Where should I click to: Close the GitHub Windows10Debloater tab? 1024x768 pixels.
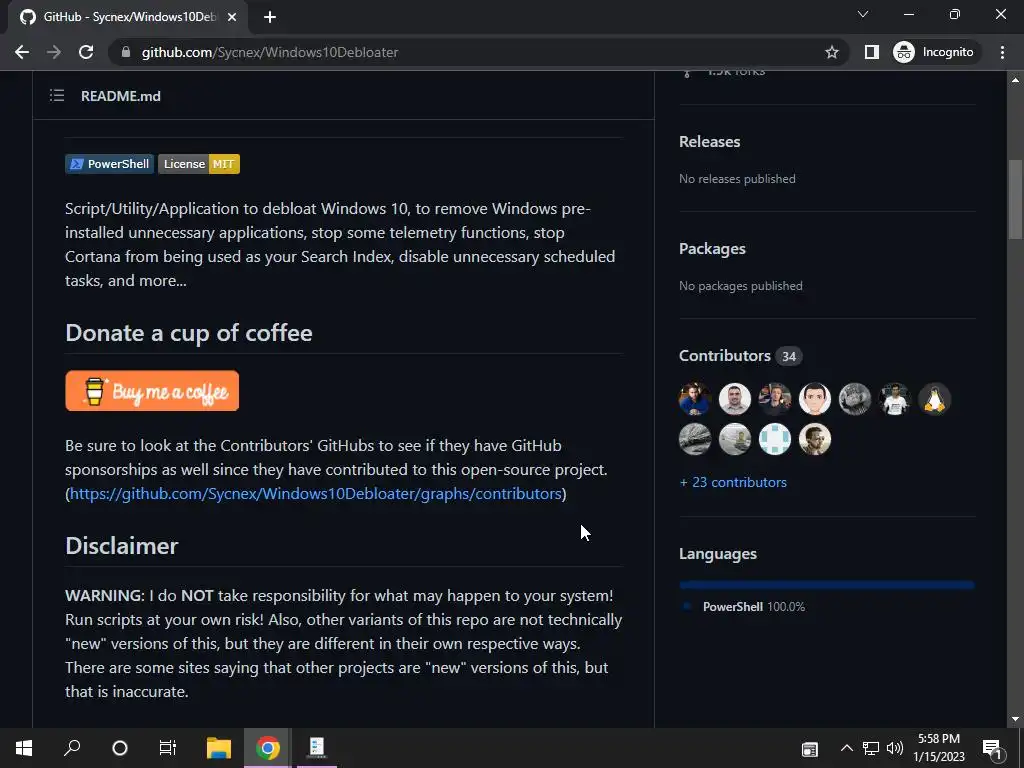231,17
